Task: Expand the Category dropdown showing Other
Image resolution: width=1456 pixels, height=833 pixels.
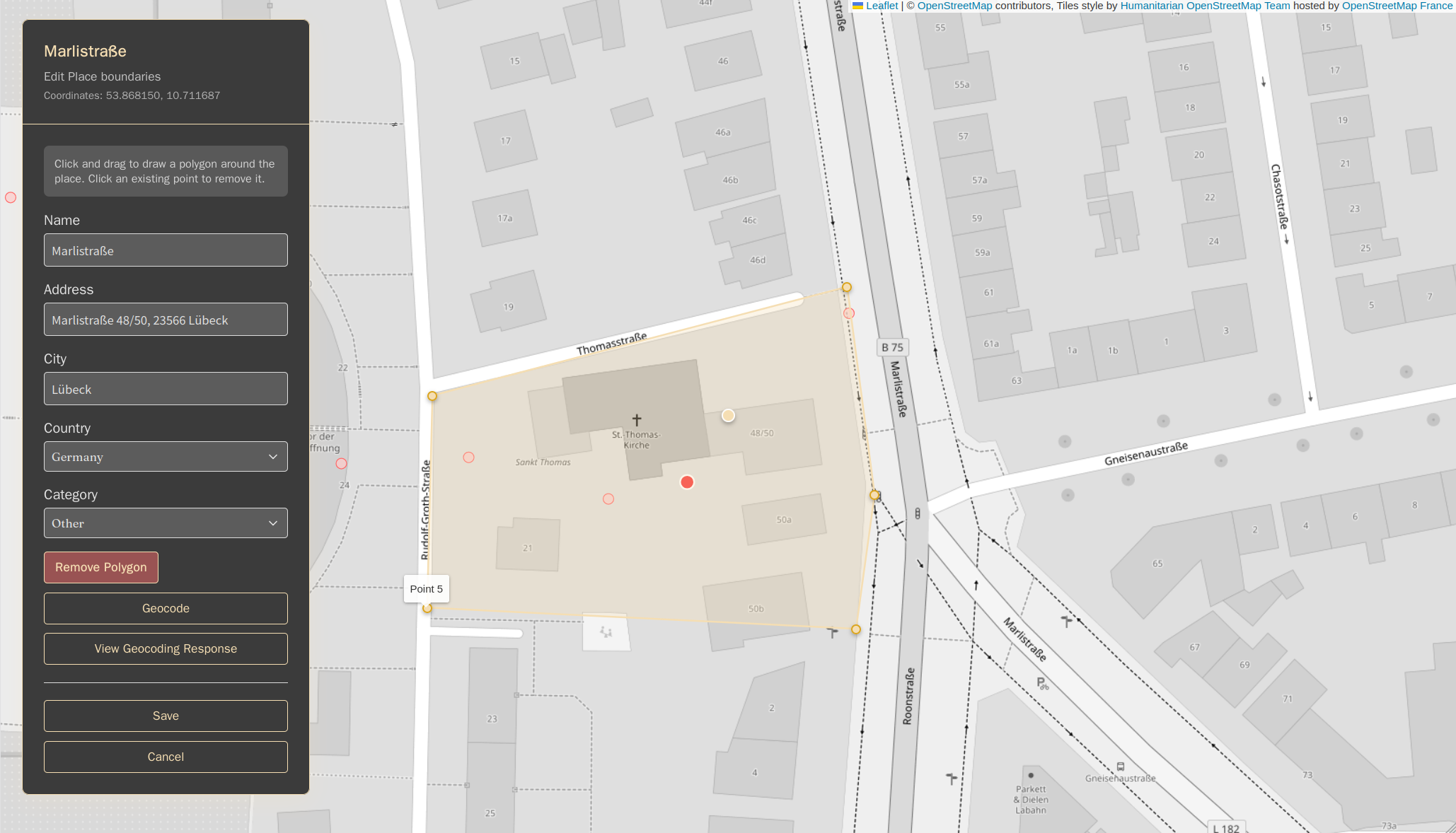Action: click(x=166, y=523)
